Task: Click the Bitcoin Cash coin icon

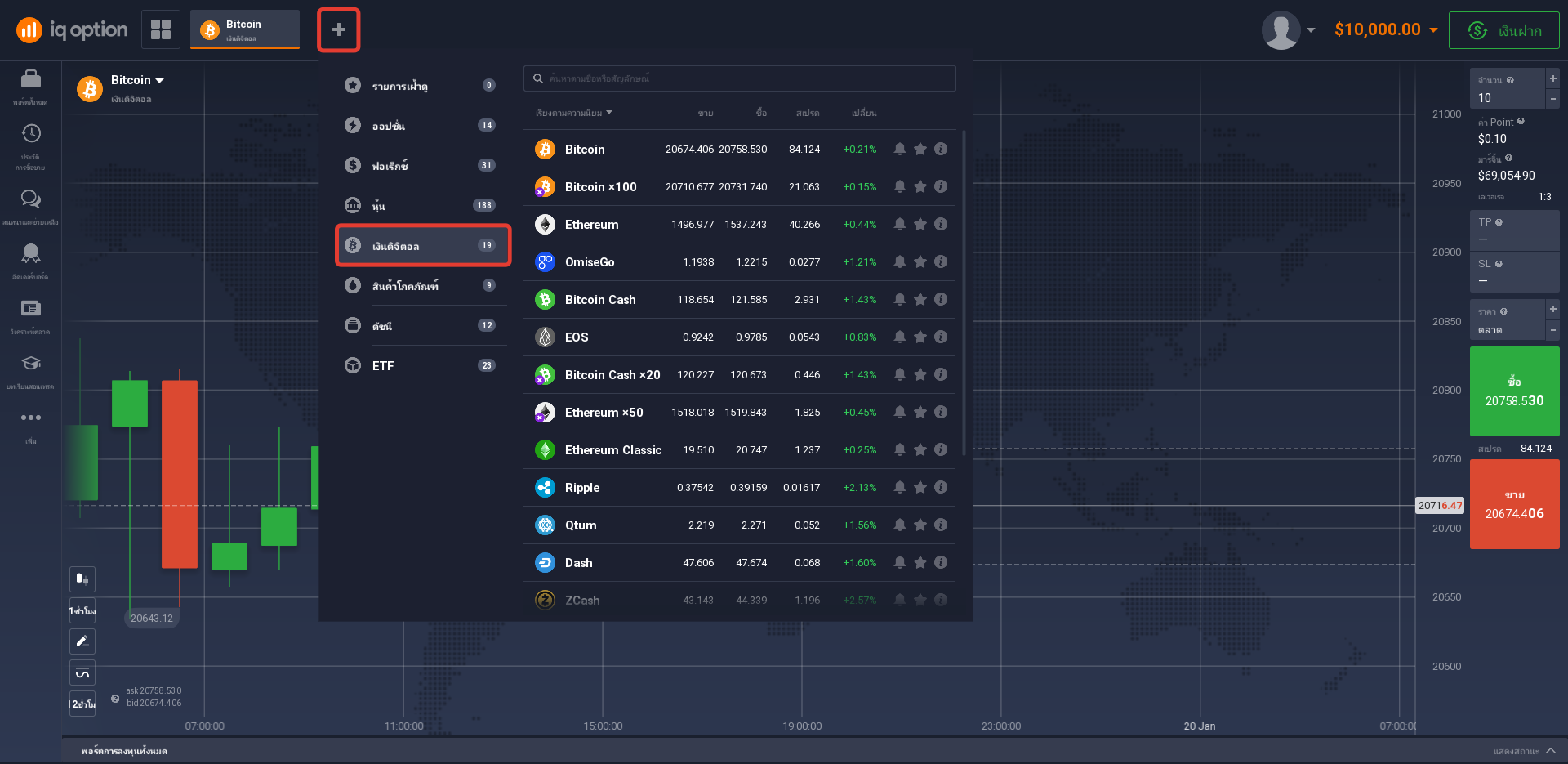Action: 545,300
